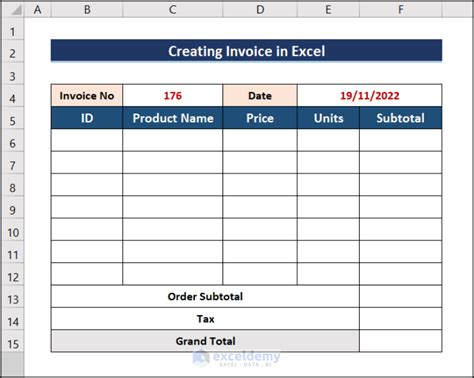Click the 'Units' heading cell

[328, 118]
